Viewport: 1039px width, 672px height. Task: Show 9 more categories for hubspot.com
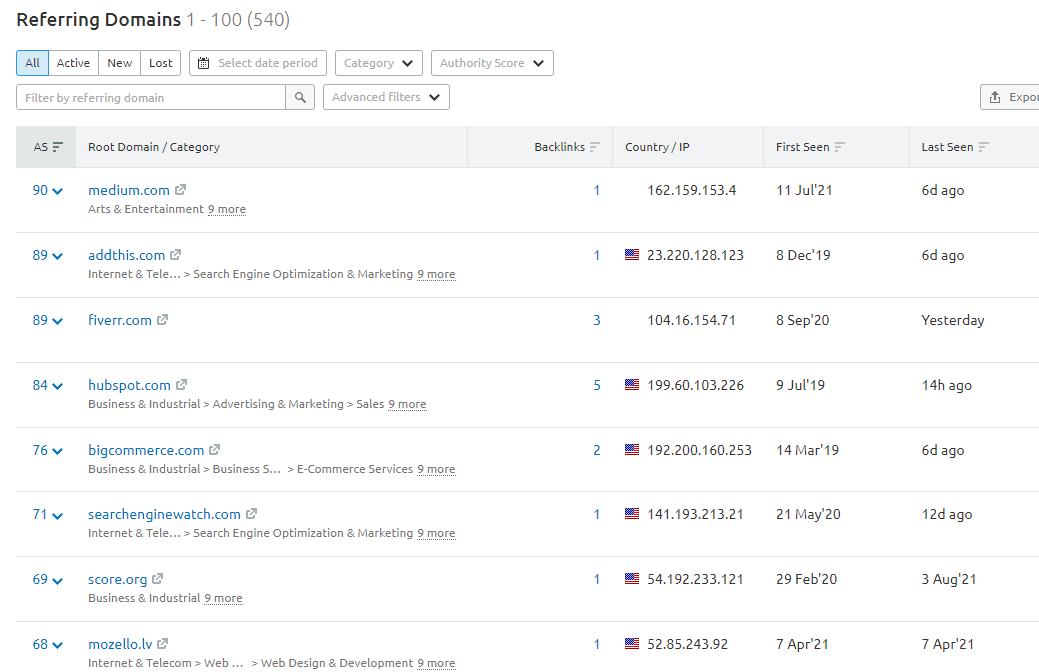408,404
